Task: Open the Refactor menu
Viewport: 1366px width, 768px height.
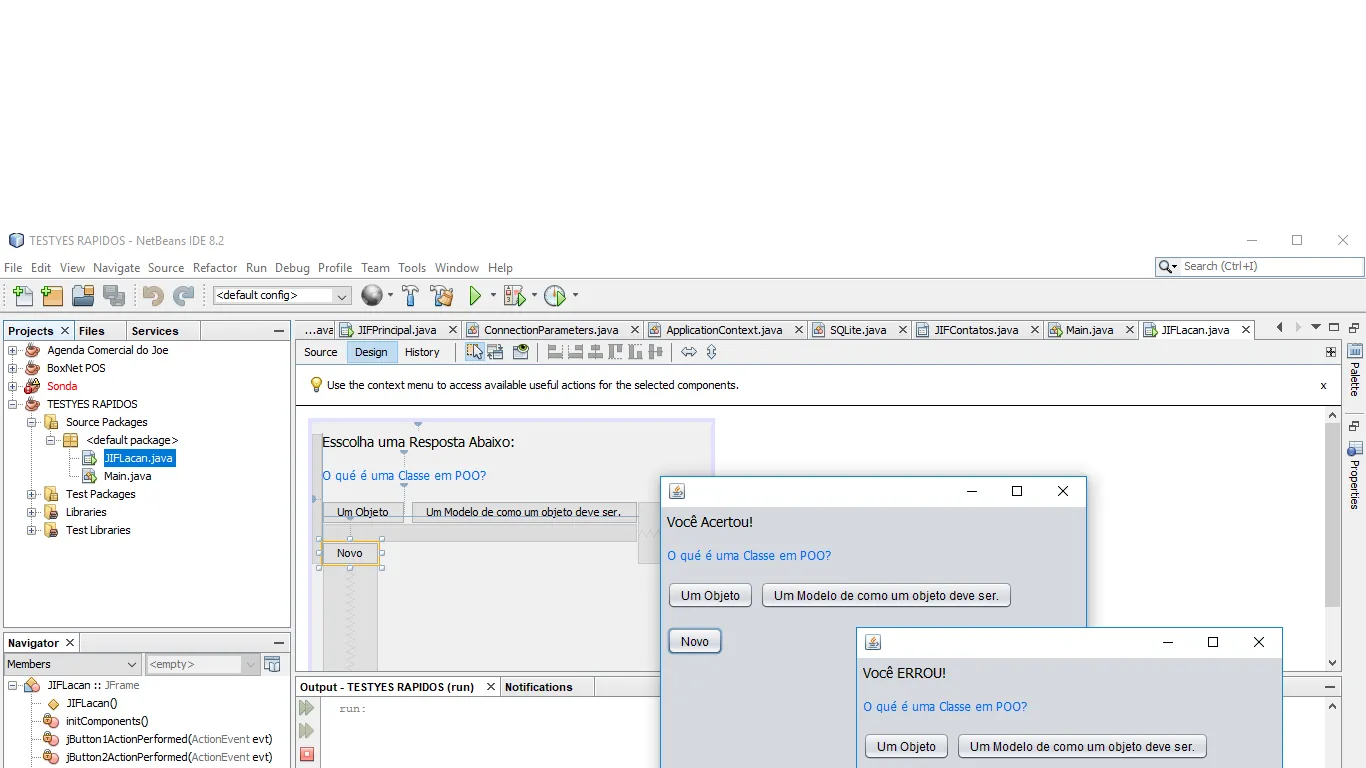Action: point(215,268)
